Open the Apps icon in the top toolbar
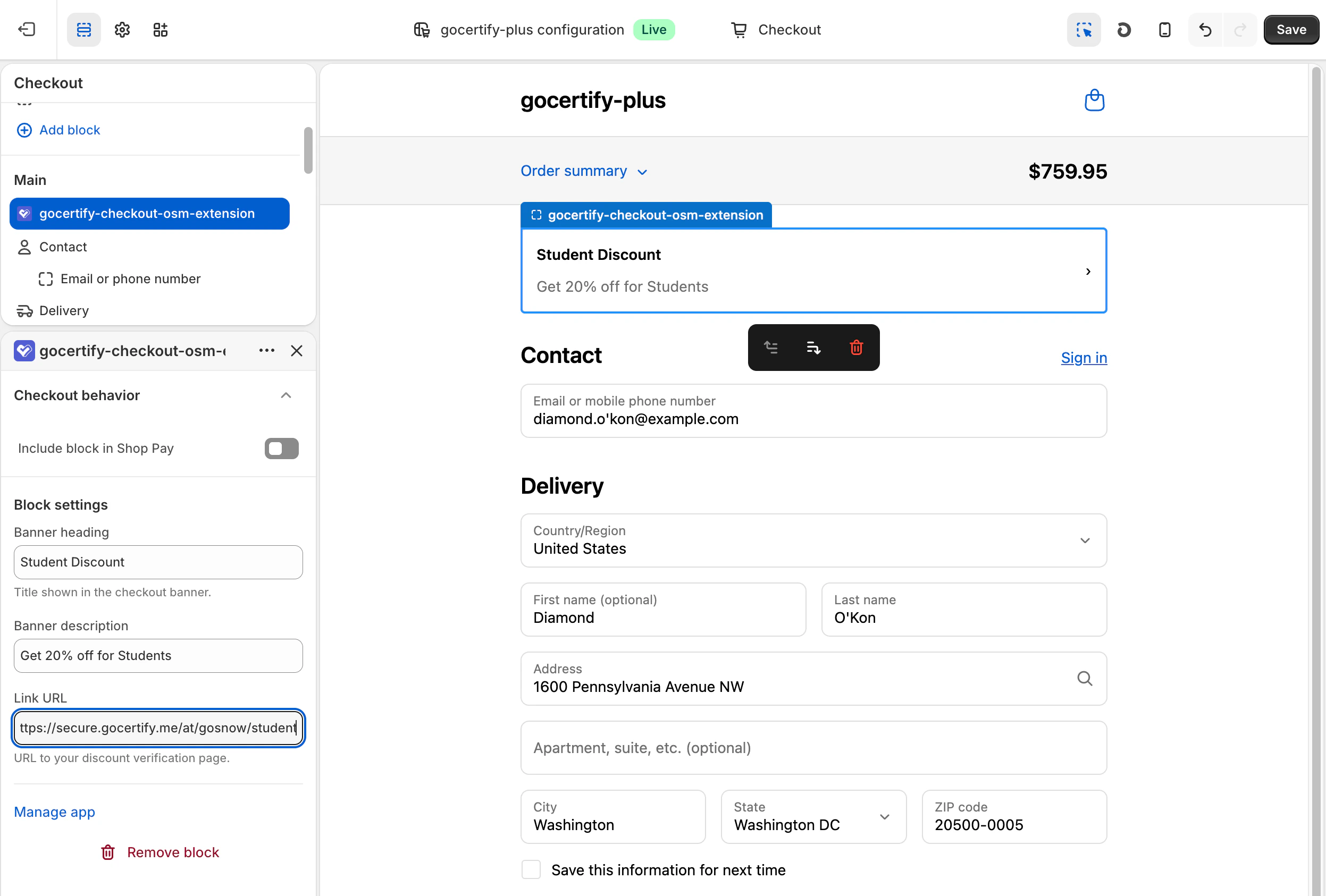Screen dimensions: 1326x896 coord(160,30)
